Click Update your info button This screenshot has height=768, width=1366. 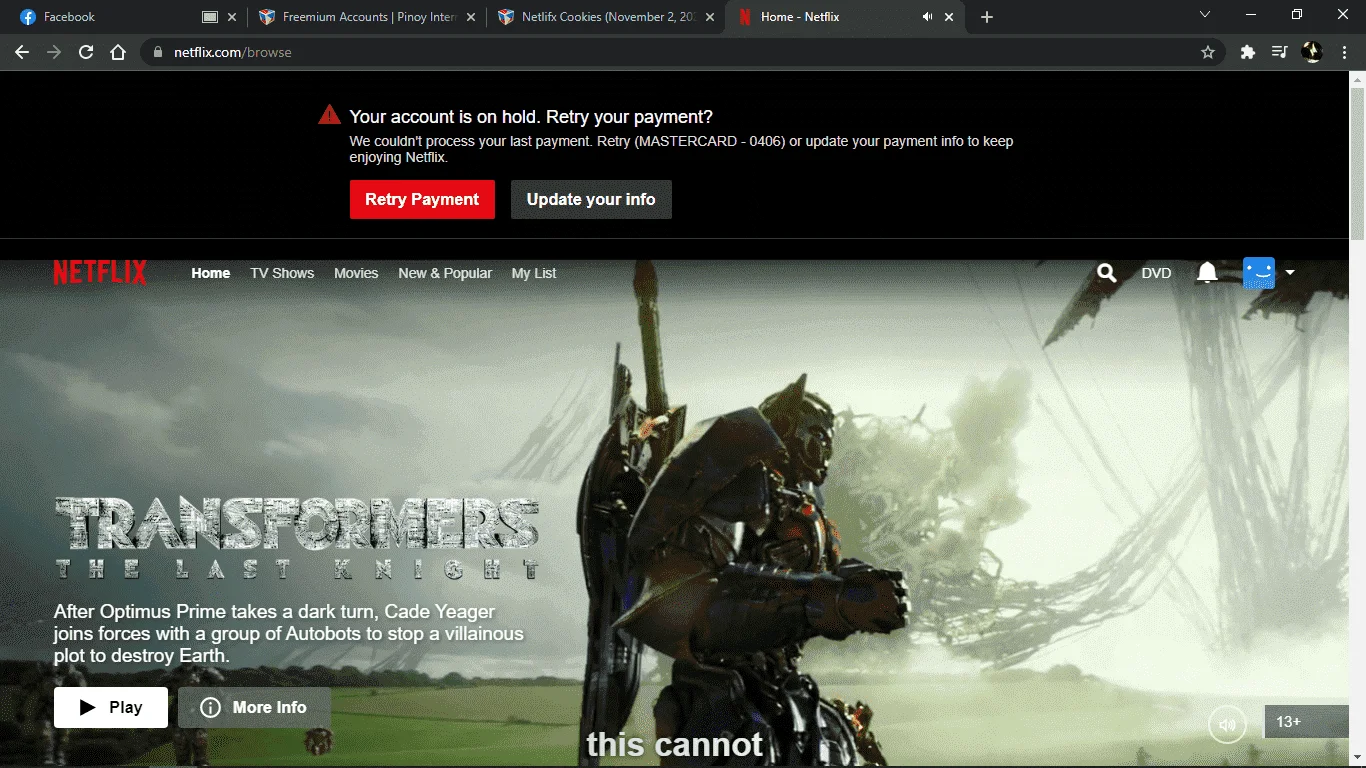591,199
